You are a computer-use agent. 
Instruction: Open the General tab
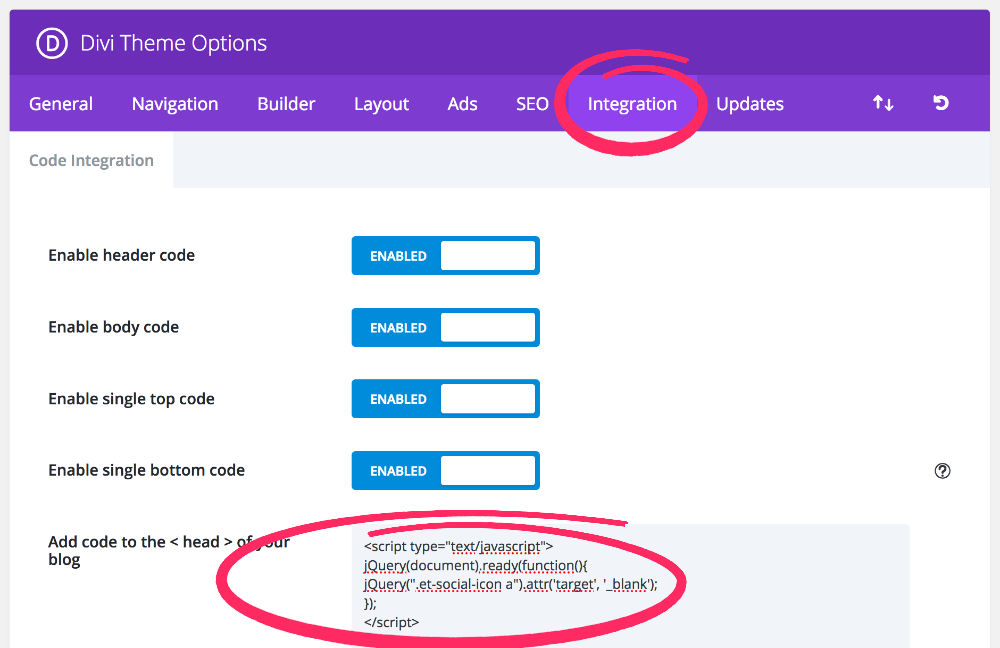(61, 104)
